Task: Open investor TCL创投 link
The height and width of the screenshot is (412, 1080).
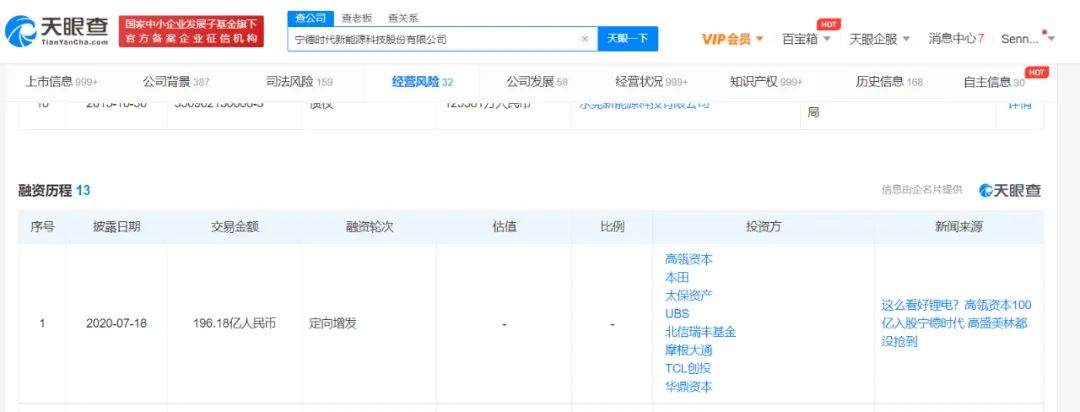Action: (x=688, y=368)
